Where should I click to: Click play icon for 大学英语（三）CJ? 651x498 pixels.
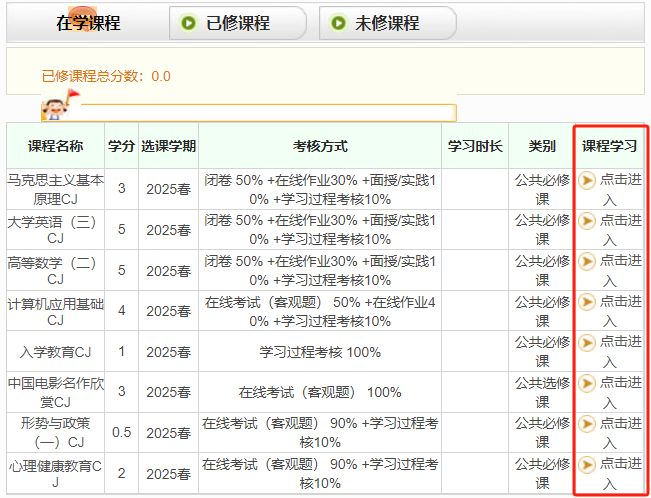pos(587,221)
